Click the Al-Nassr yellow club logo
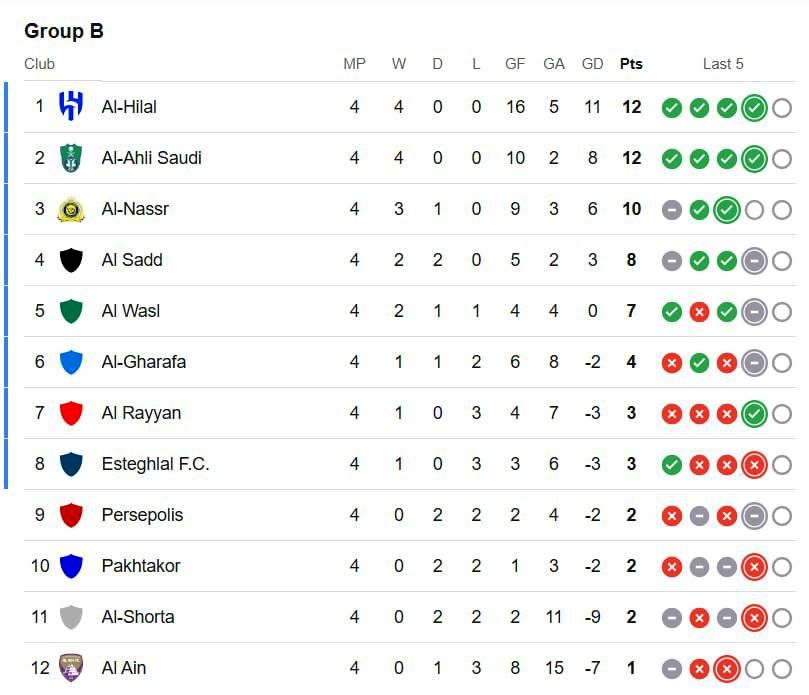Viewport: 809px width, 695px height. tap(71, 209)
